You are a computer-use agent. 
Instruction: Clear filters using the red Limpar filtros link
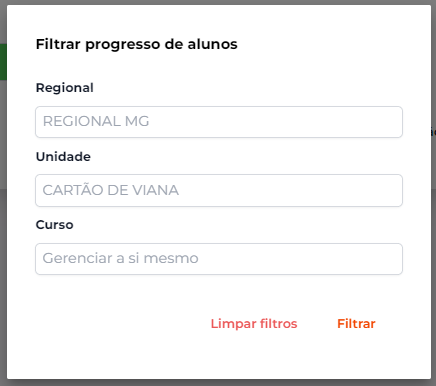coord(254,323)
